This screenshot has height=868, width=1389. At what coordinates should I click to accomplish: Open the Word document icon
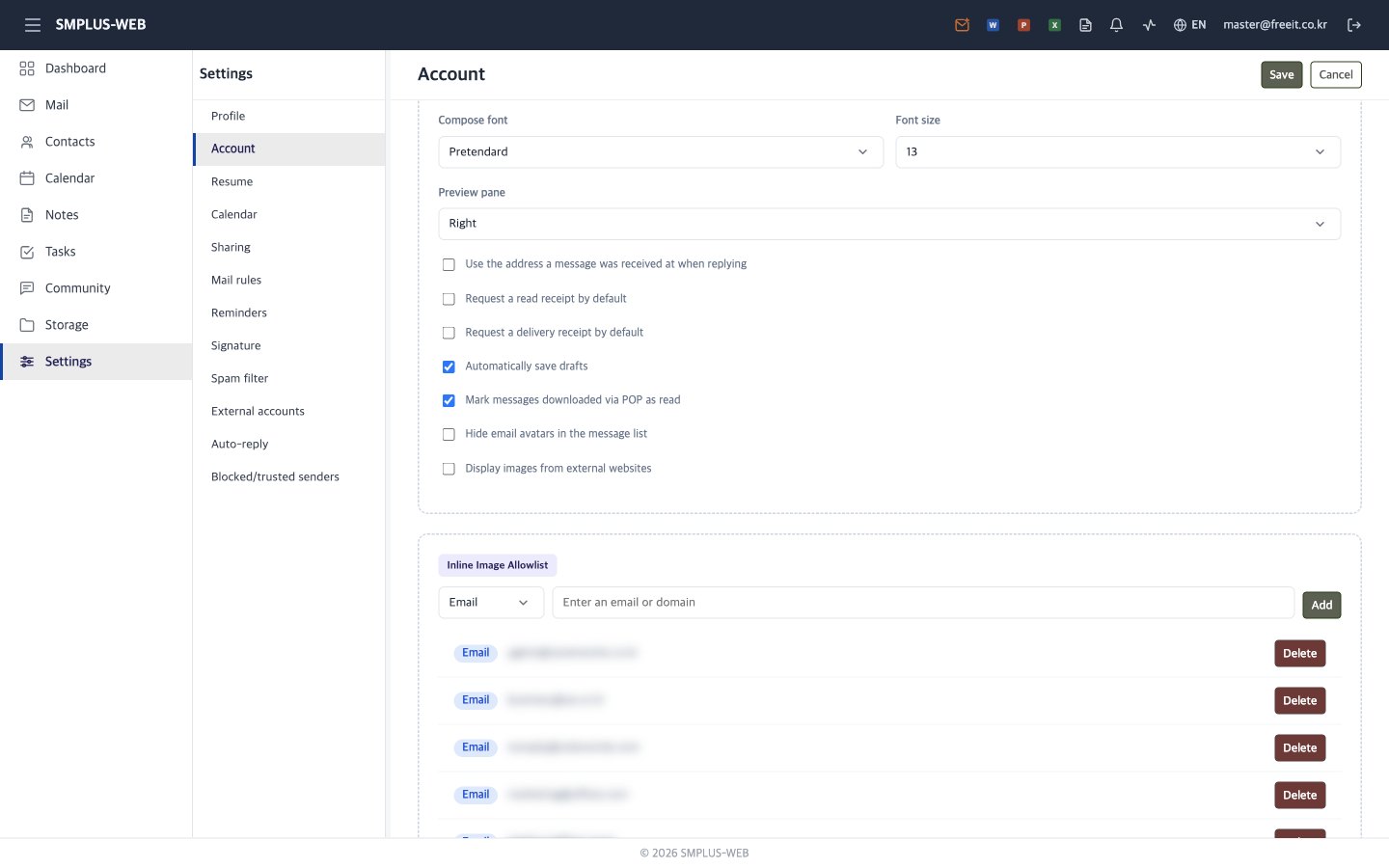(993, 25)
